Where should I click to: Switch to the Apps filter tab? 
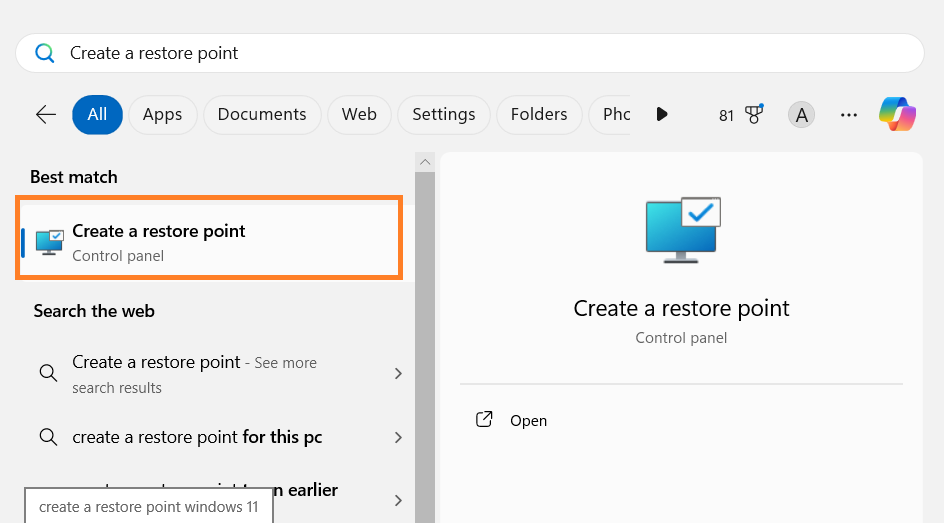(x=162, y=115)
